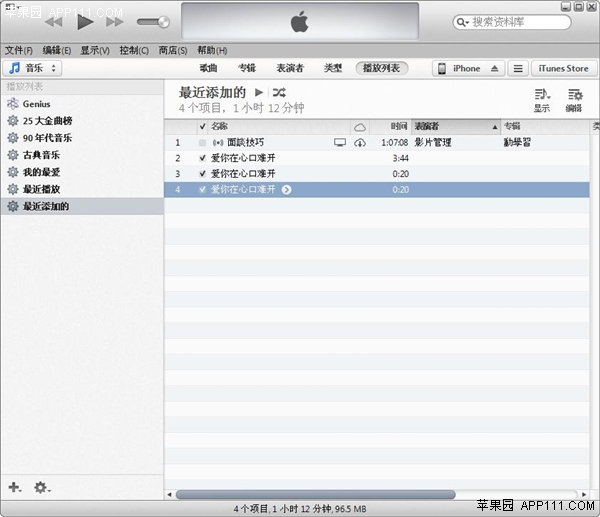Click the download cloud icon on the 面談技巧 row
The height and width of the screenshot is (517, 600).
(x=360, y=143)
